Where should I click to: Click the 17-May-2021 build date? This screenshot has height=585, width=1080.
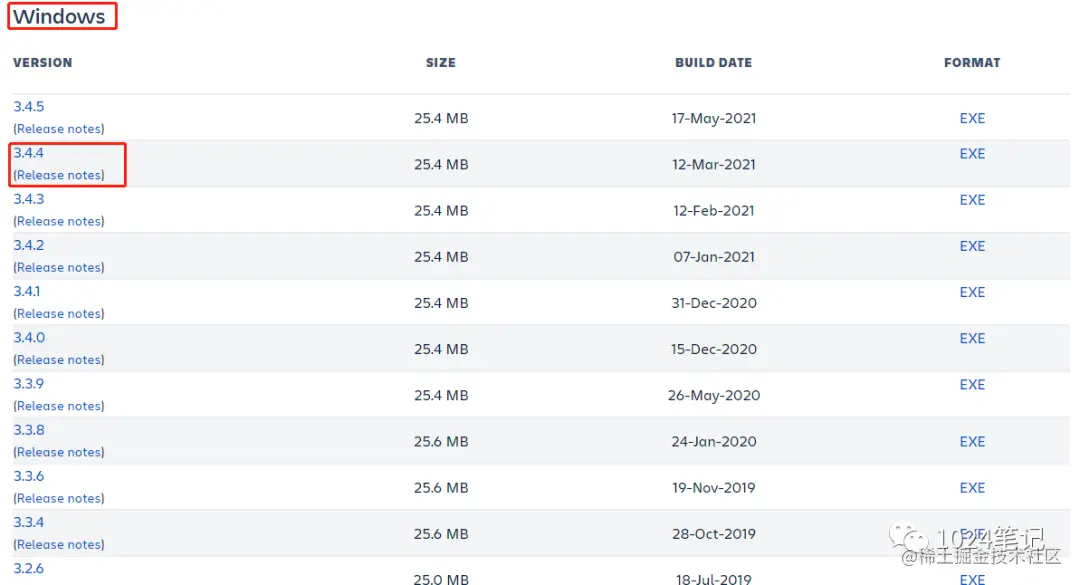[x=714, y=119]
